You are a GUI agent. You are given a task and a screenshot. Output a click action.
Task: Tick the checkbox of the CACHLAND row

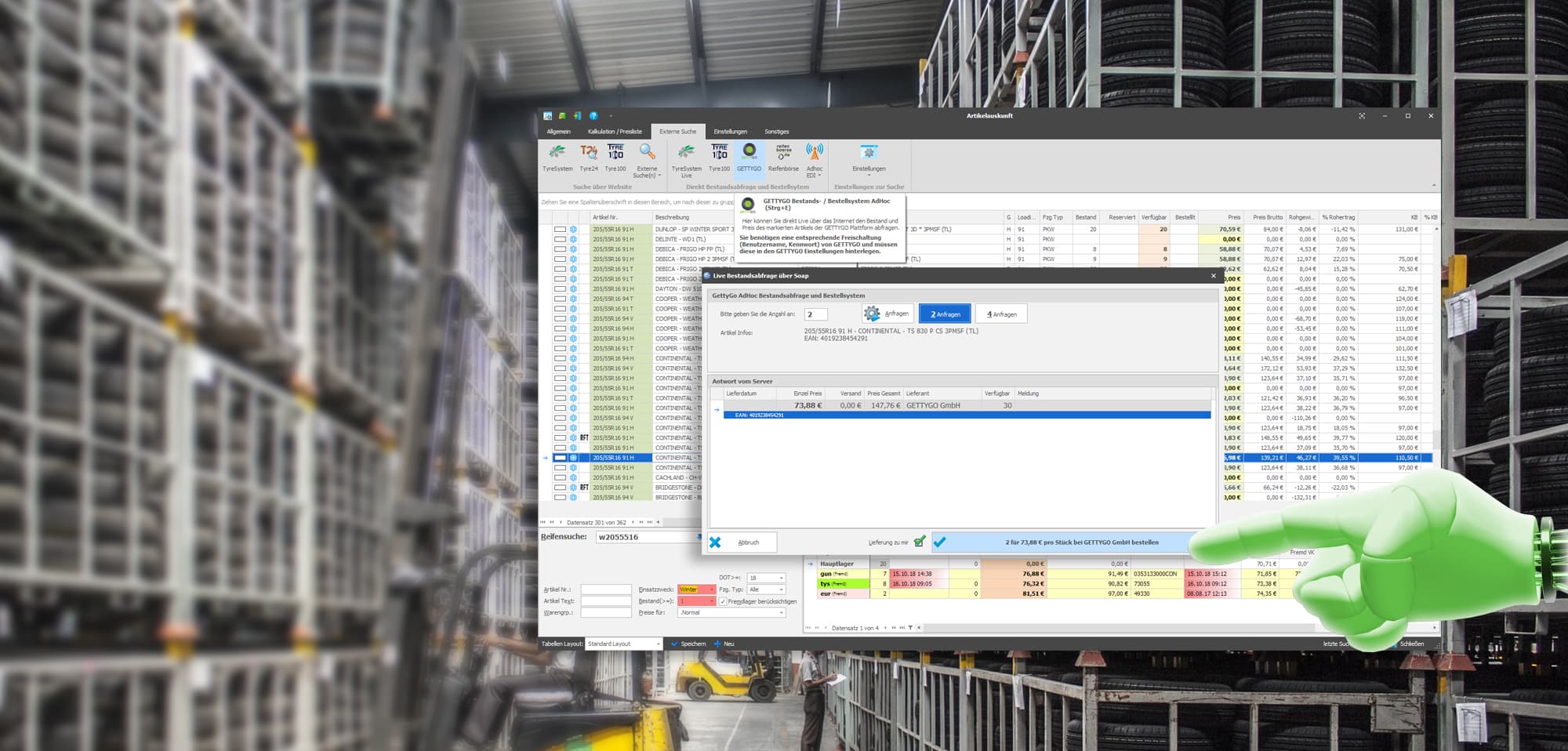point(560,477)
